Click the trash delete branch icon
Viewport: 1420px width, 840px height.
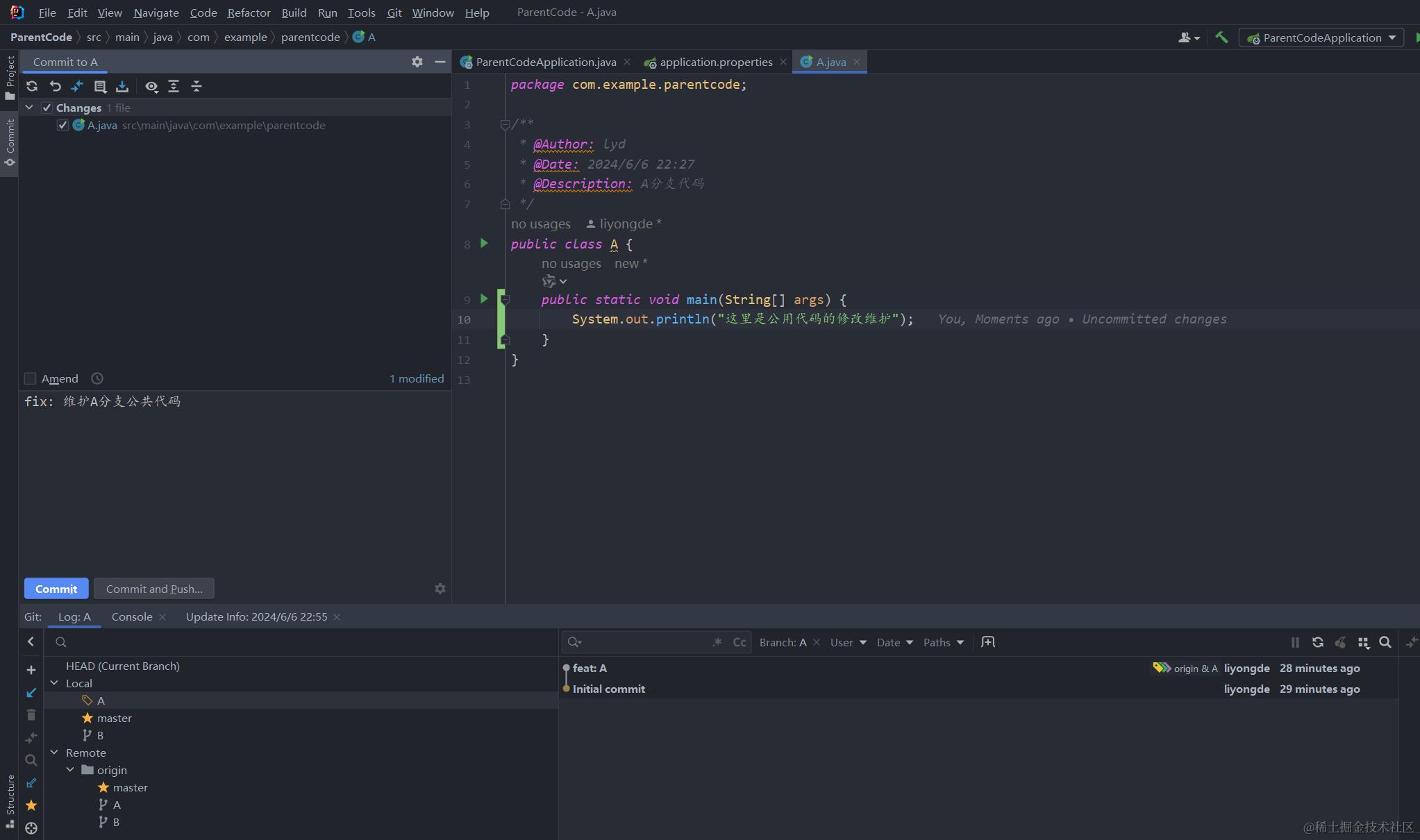(31, 714)
